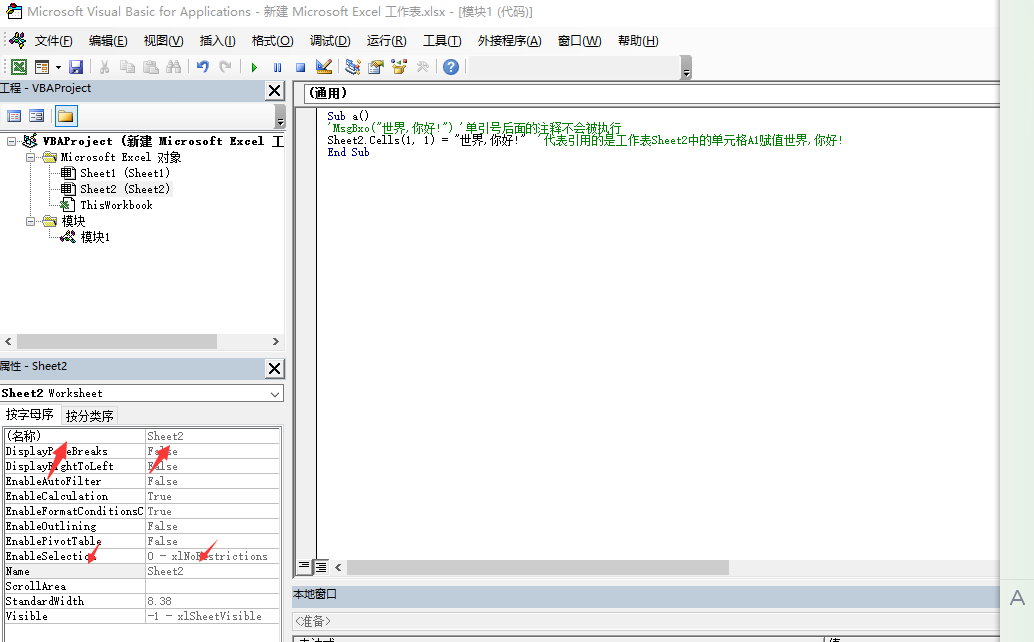Click the Copy toolbar icon
The height and width of the screenshot is (642, 1034).
coord(127,67)
